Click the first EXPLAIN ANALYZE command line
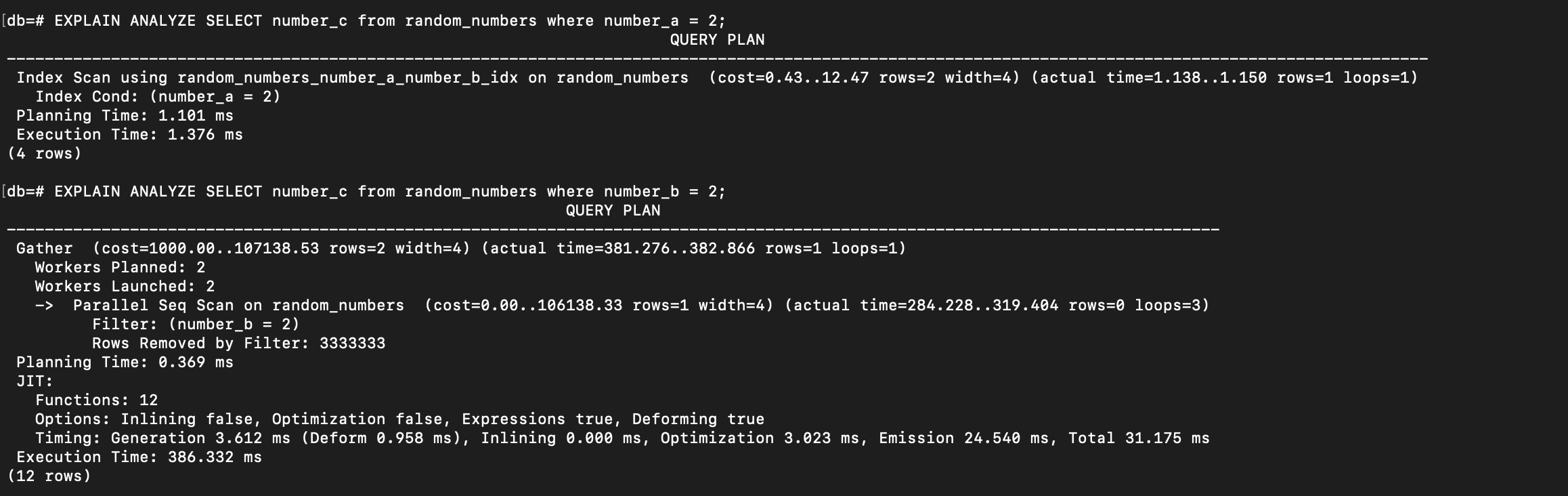1568x496 pixels. (x=366, y=21)
